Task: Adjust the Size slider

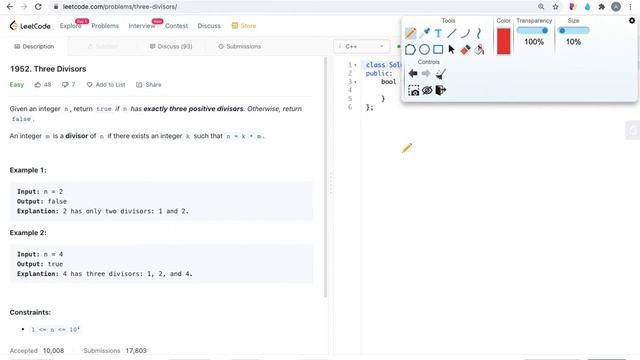Action: [x=573, y=31]
